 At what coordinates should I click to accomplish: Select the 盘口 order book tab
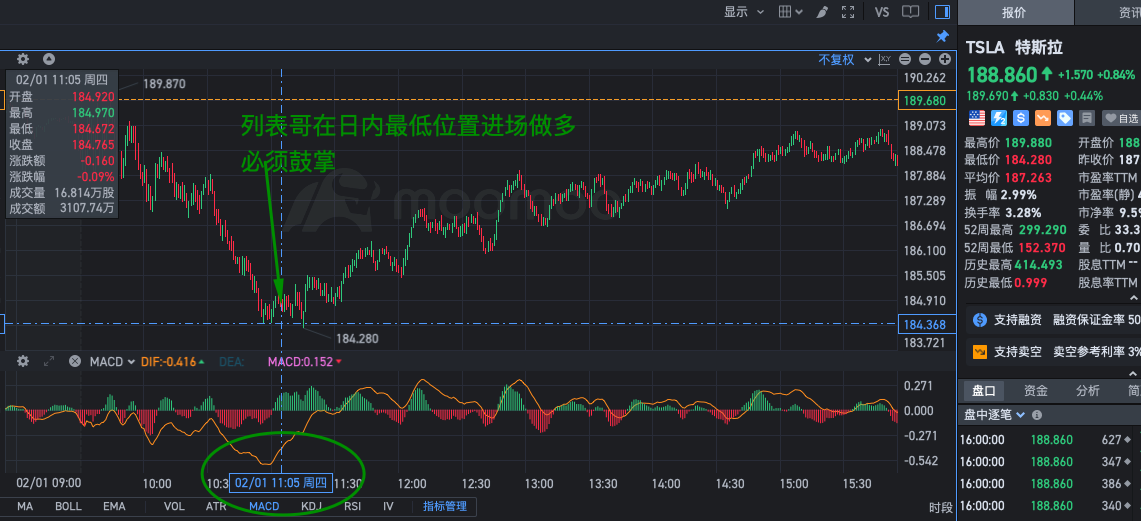pyautogui.click(x=984, y=391)
